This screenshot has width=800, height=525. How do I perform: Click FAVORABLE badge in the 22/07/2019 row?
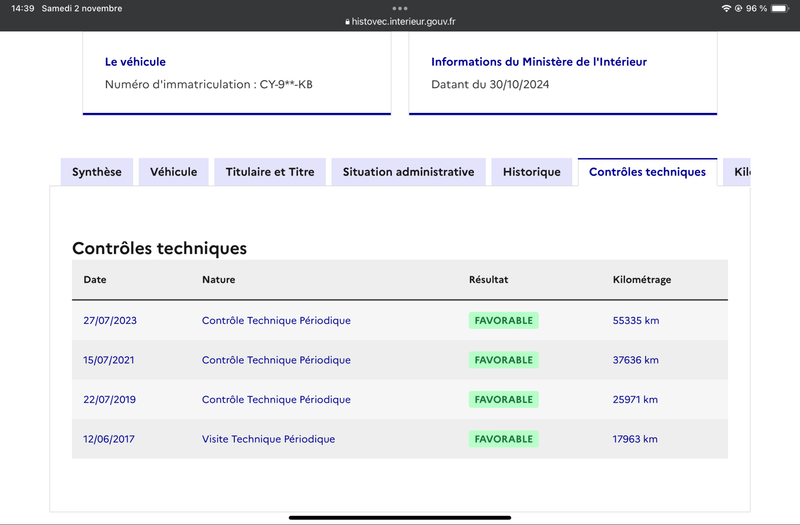[504, 399]
